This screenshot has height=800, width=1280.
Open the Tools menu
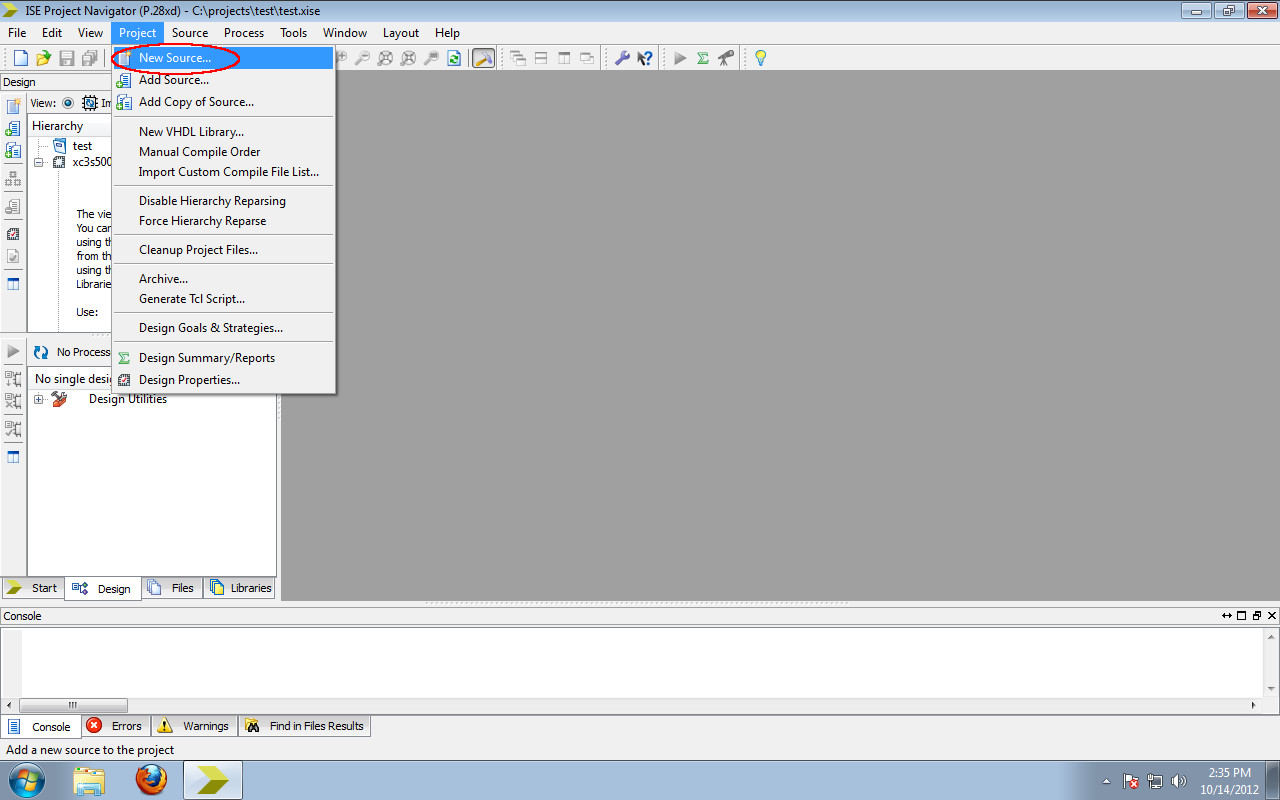[293, 32]
